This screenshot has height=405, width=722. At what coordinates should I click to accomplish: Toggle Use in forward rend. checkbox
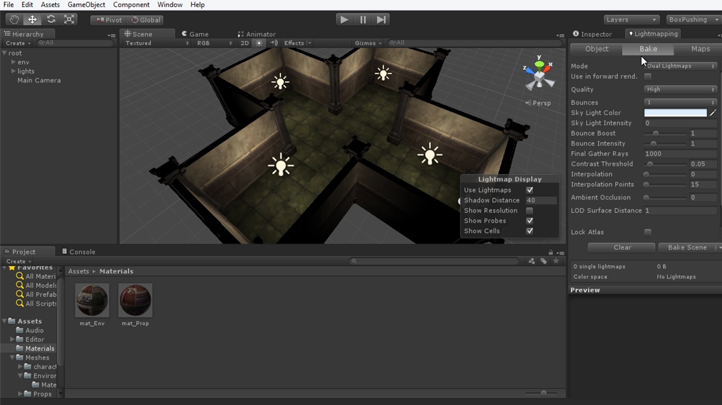pyautogui.click(x=648, y=76)
